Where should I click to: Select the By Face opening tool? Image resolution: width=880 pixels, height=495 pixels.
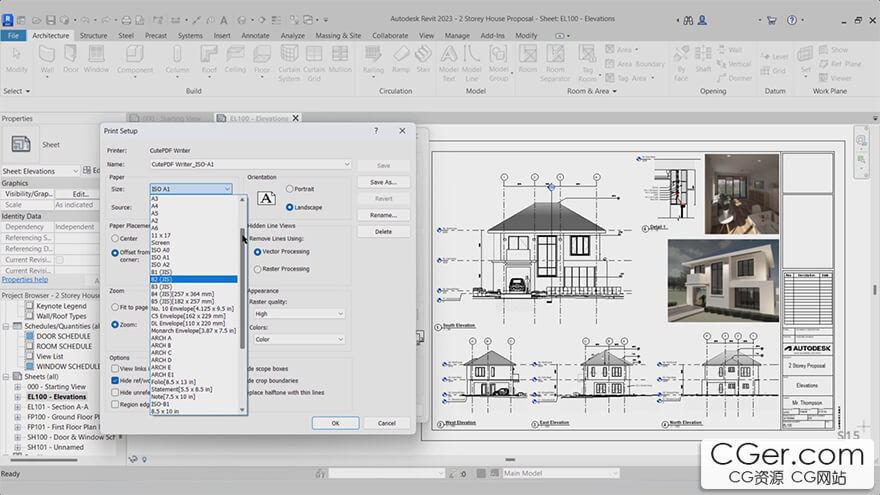coord(681,63)
